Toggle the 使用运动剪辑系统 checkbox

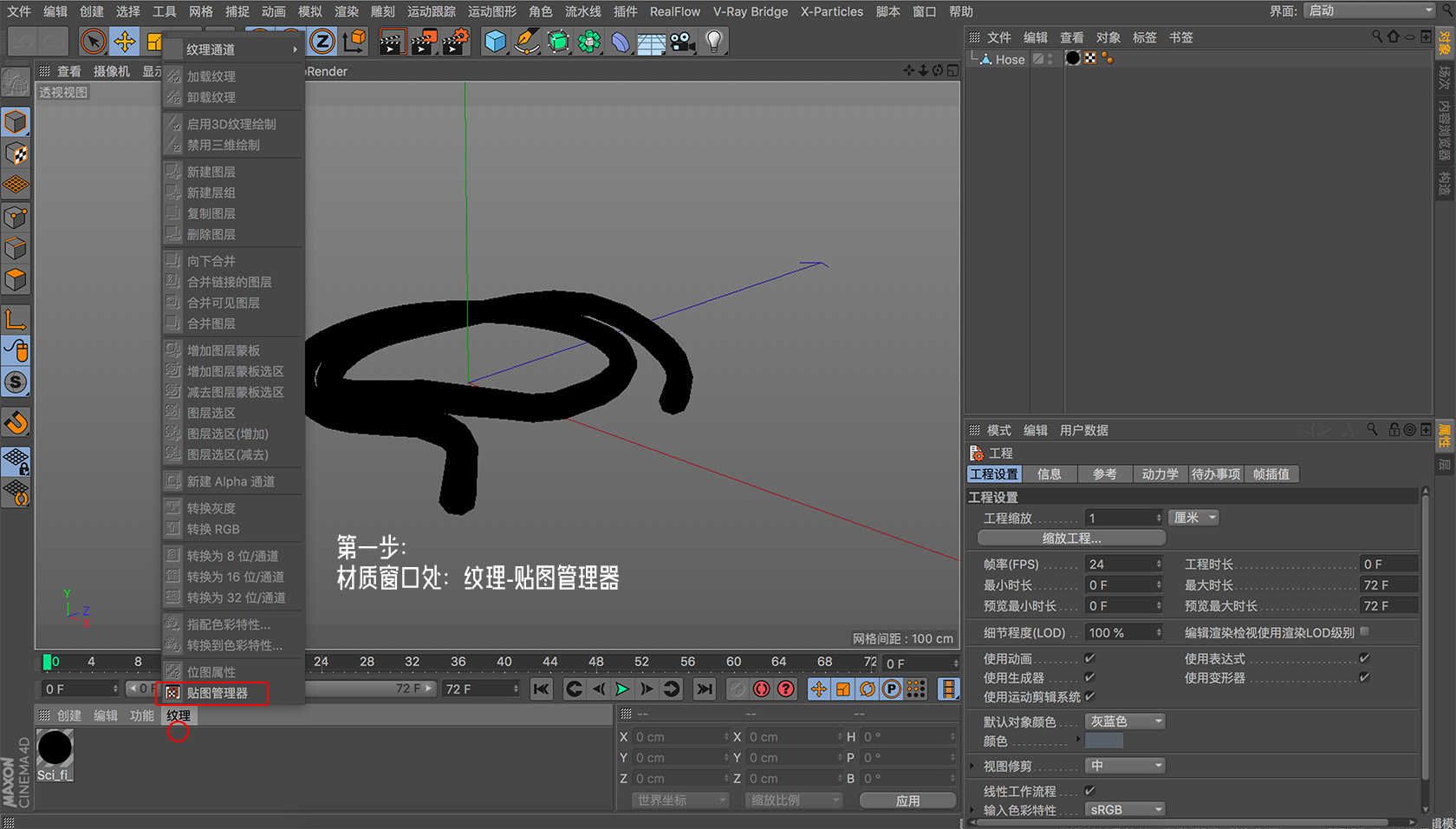pos(1089,696)
